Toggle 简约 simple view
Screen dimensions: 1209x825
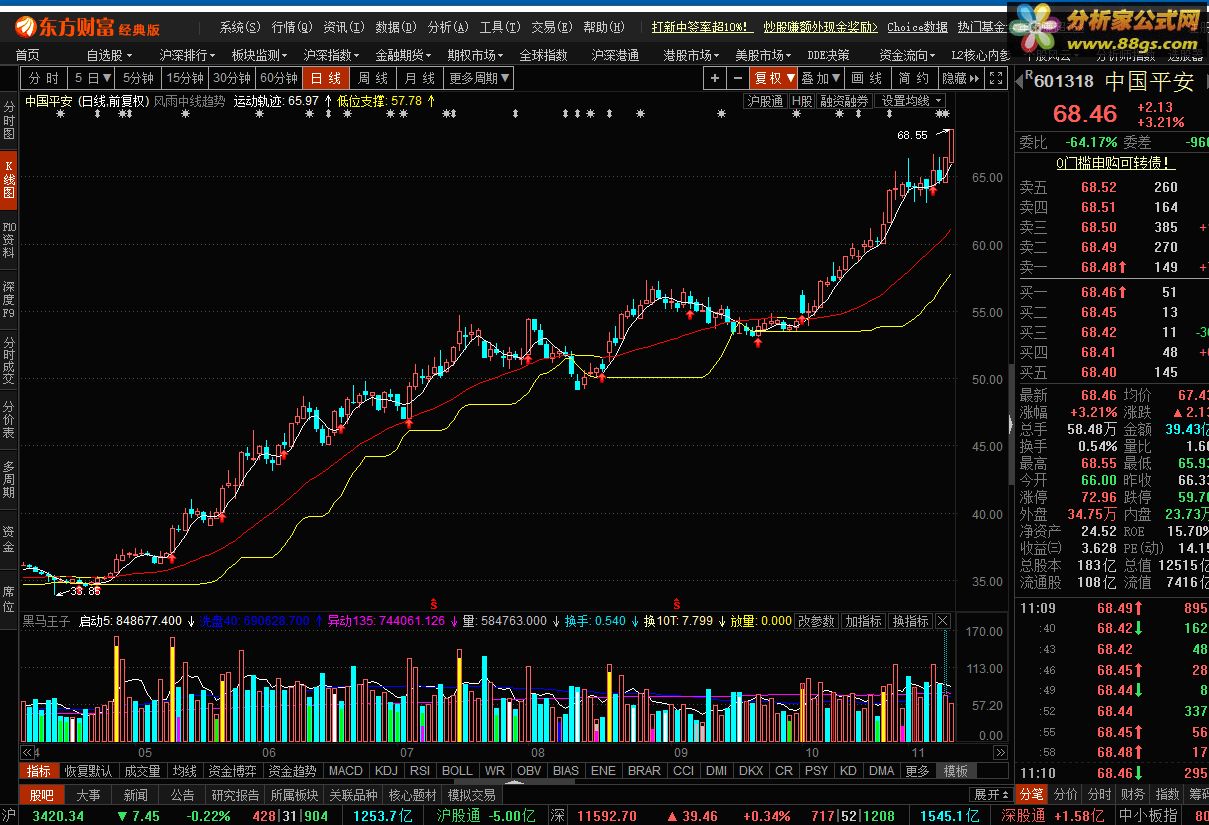(914, 78)
